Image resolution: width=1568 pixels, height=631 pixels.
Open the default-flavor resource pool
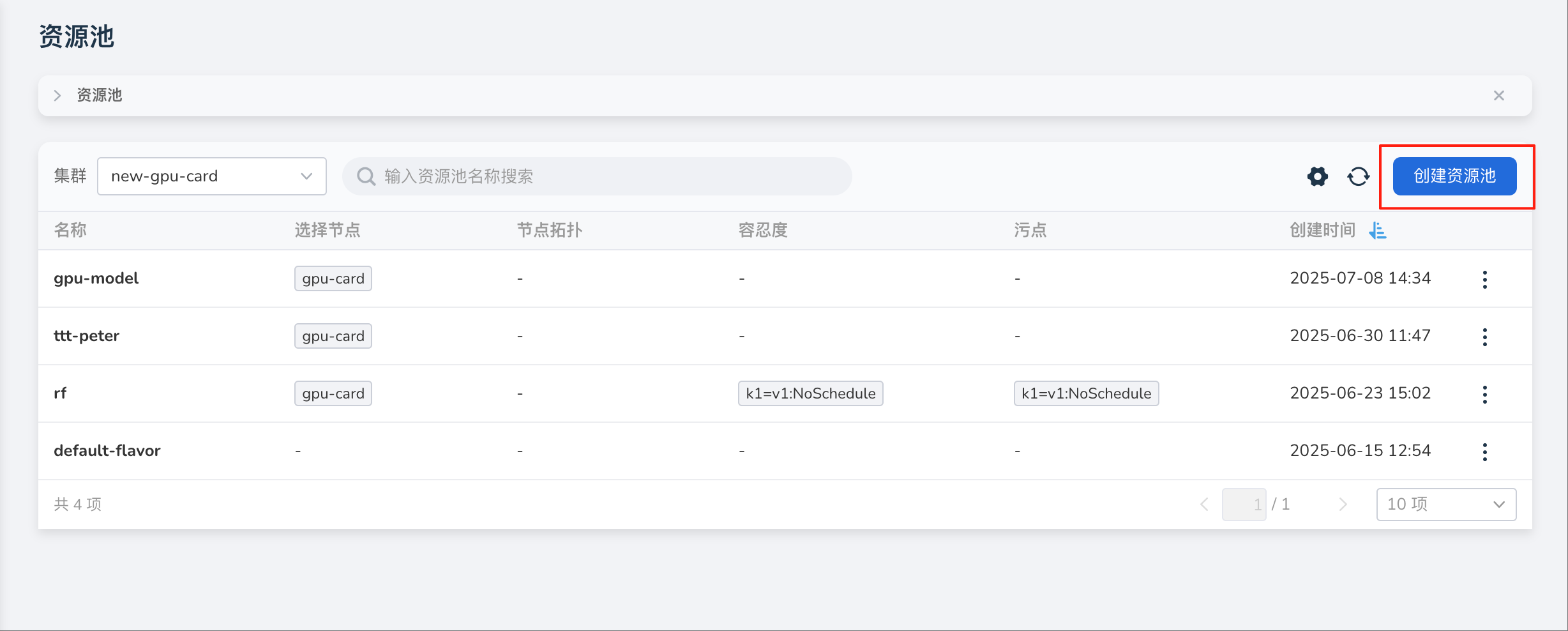click(107, 451)
